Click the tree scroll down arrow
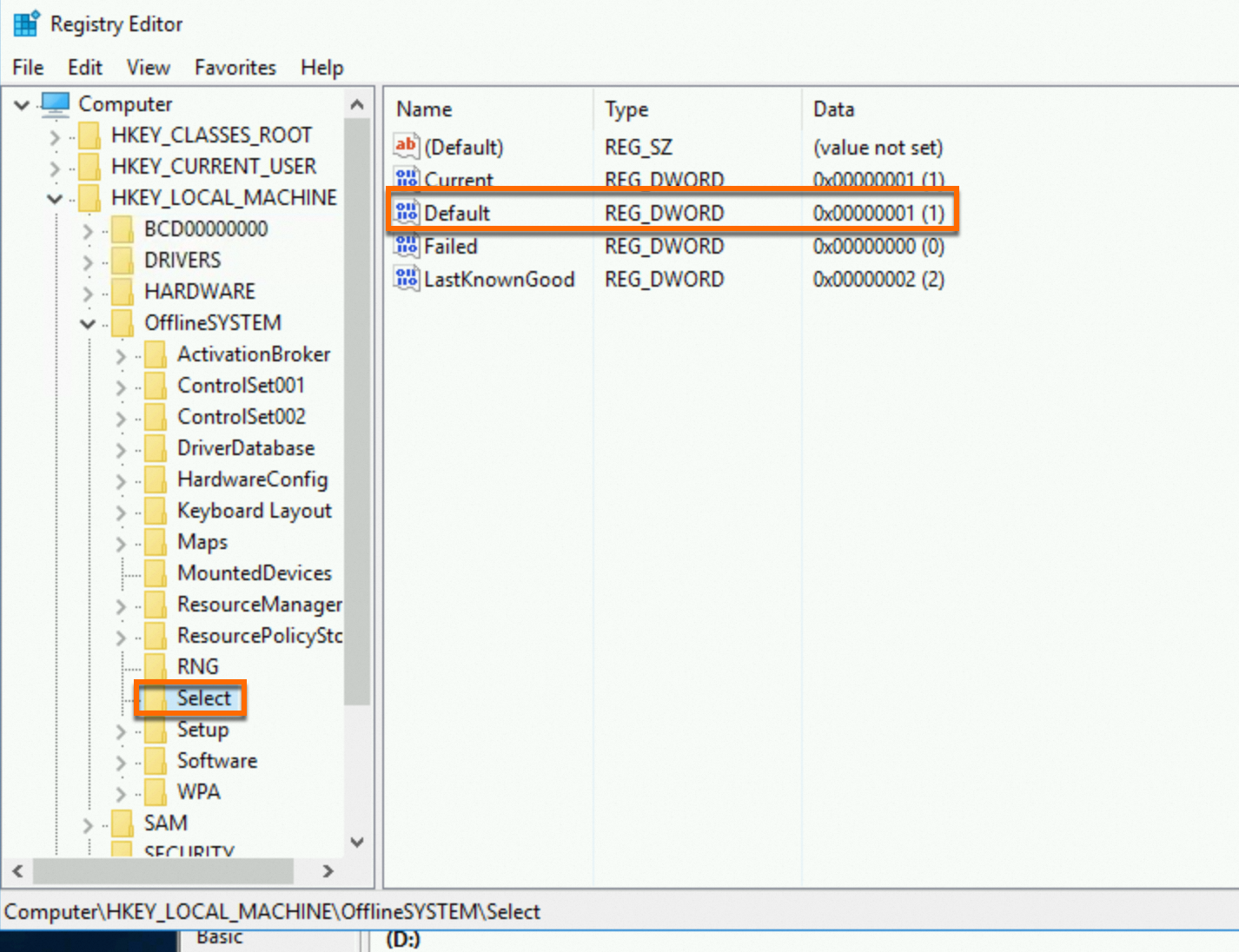1239x952 pixels. (x=357, y=842)
